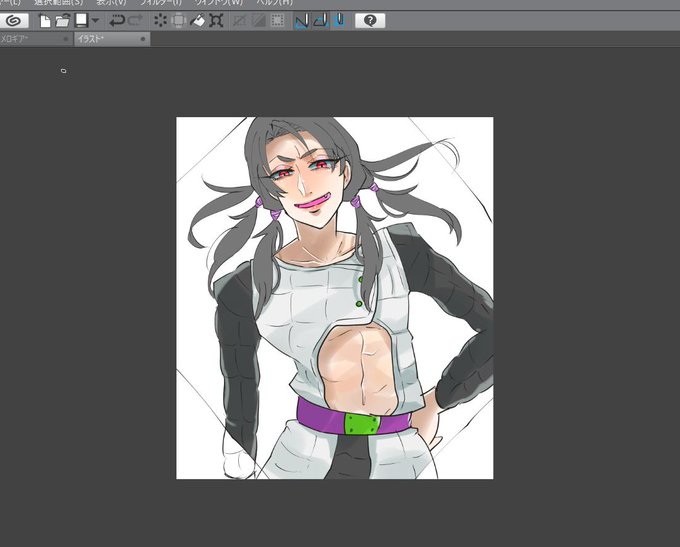Open the フィルター(I) menu
Screen dimensions: 680x547
pyautogui.click(x=160, y=3)
